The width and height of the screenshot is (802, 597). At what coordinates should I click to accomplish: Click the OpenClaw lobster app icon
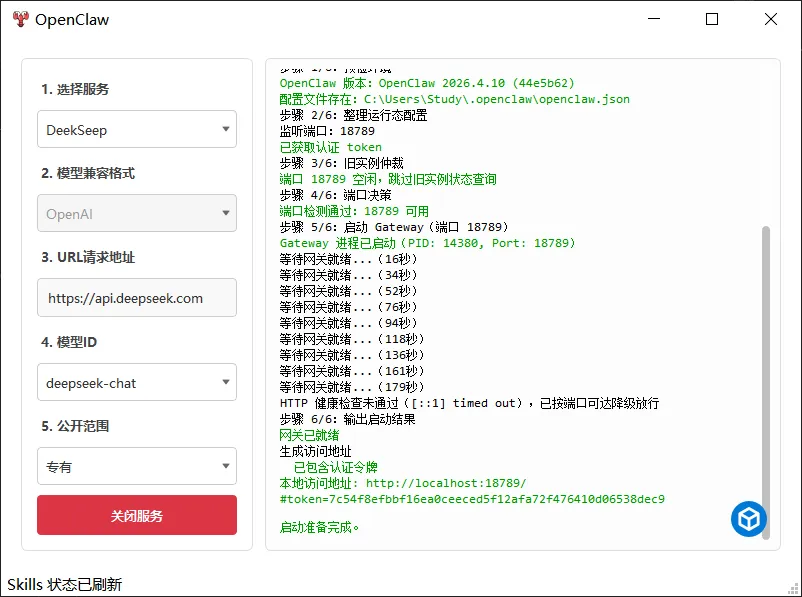coord(20,19)
